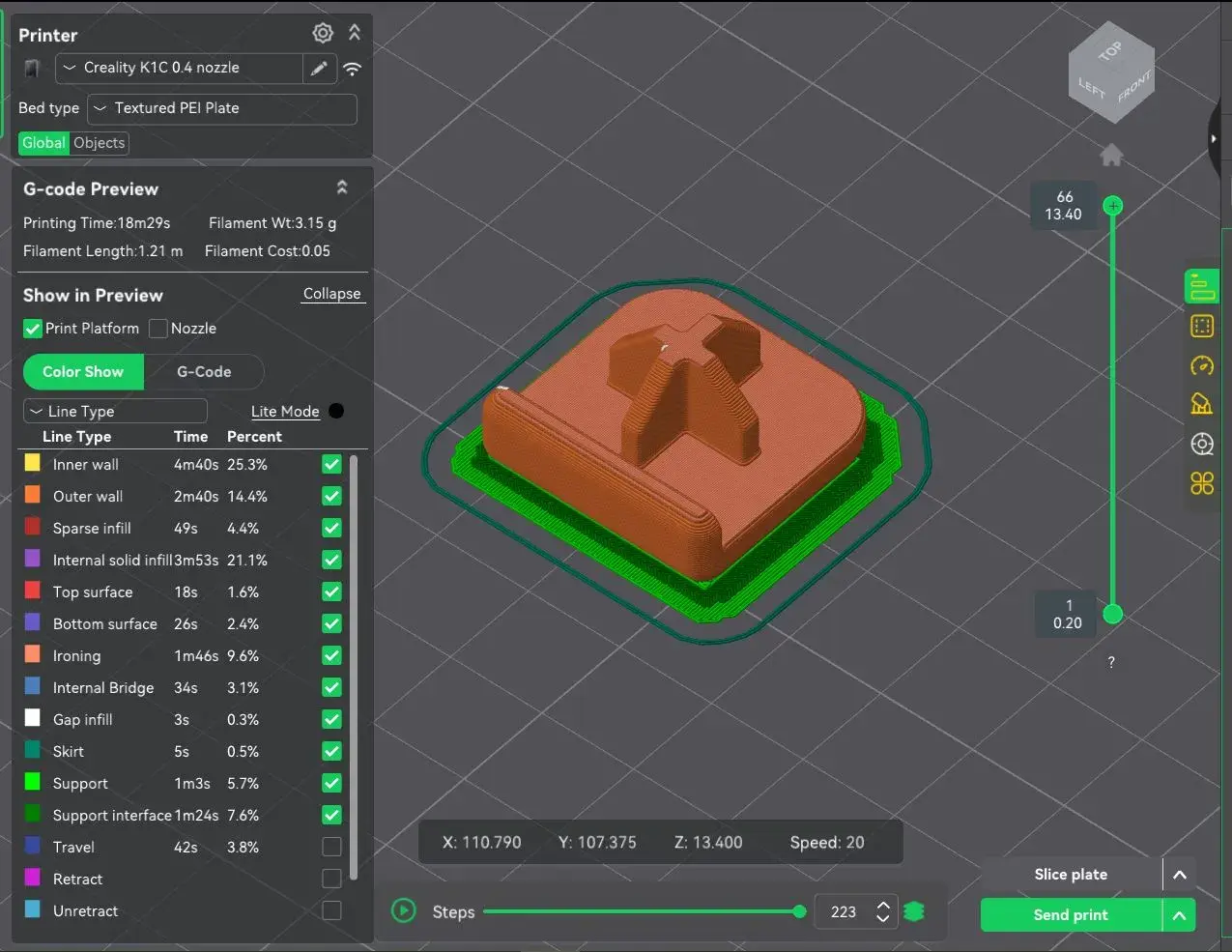Switch to Global settings tab
This screenshot has width=1232, height=952.
[44, 143]
